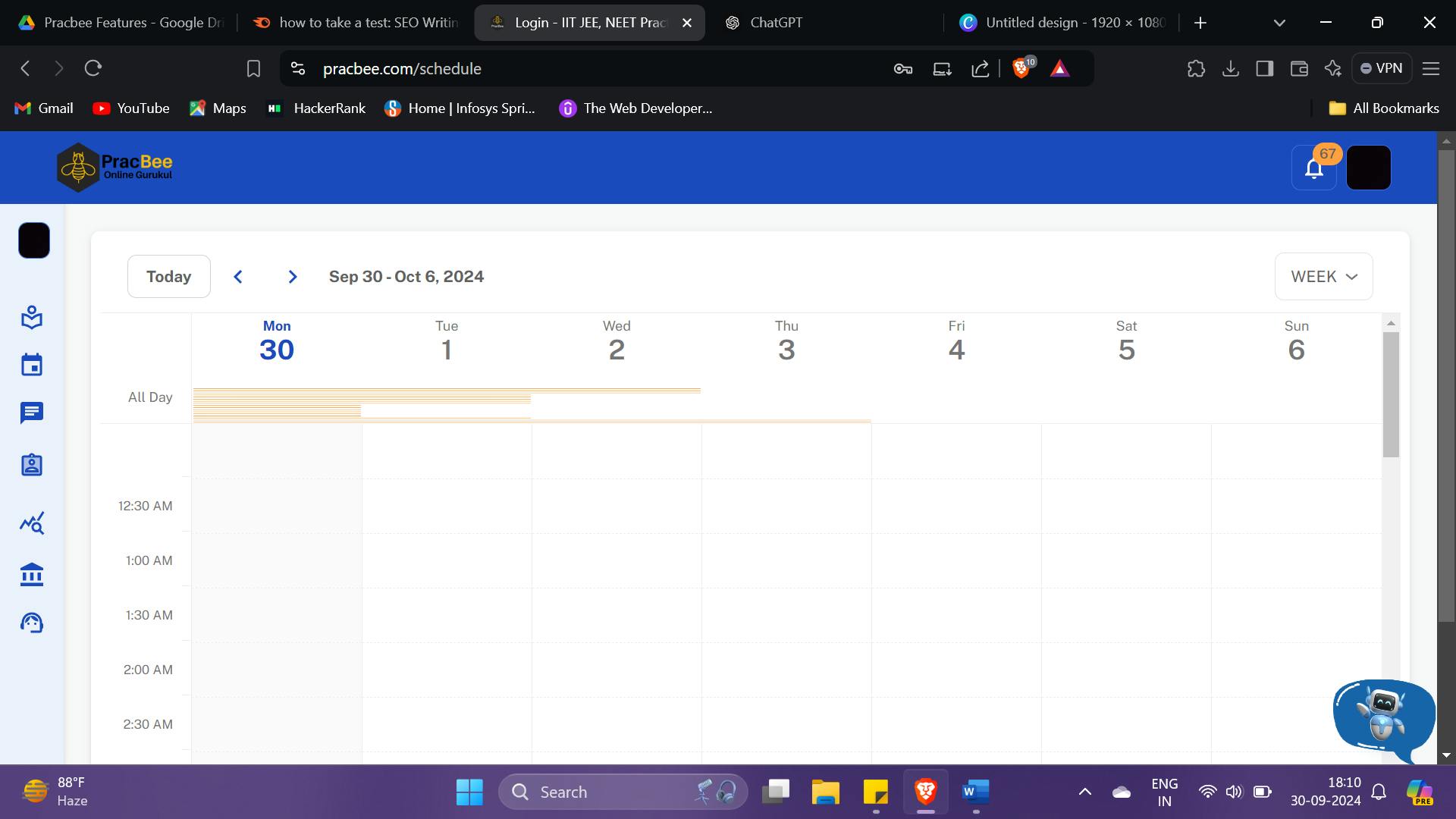Image resolution: width=1456 pixels, height=819 pixels.
Task: Open the institution icon in the sidebar
Action: click(x=31, y=574)
